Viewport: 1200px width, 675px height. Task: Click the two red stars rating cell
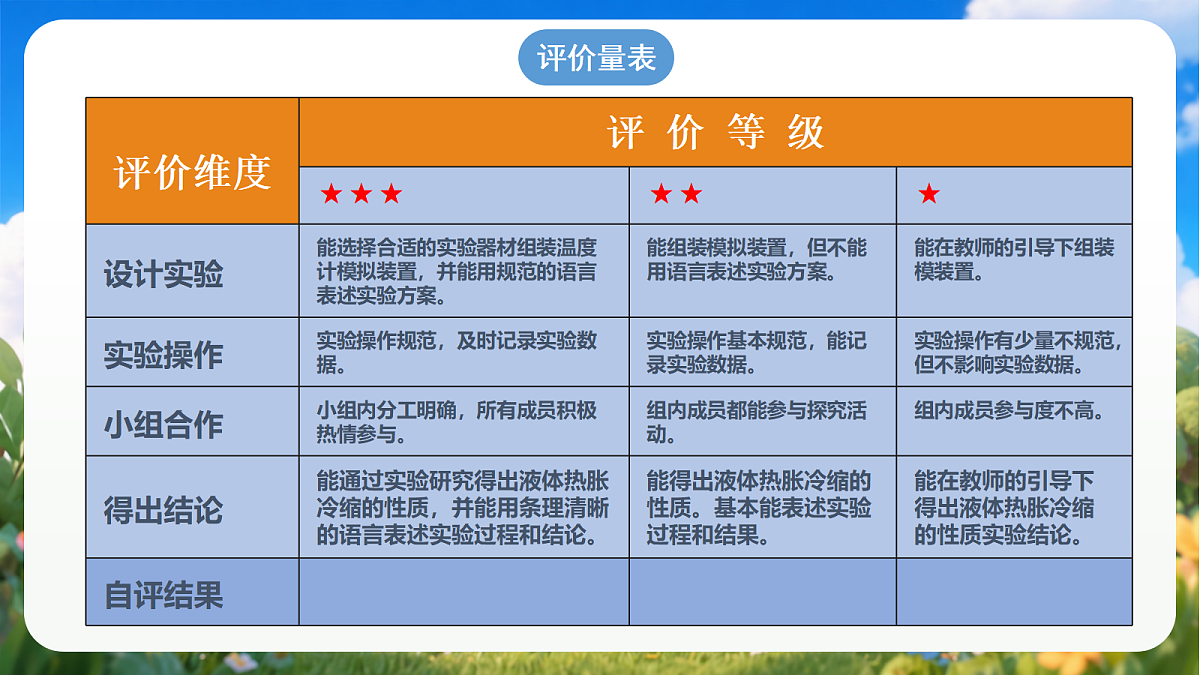pyautogui.click(x=762, y=195)
